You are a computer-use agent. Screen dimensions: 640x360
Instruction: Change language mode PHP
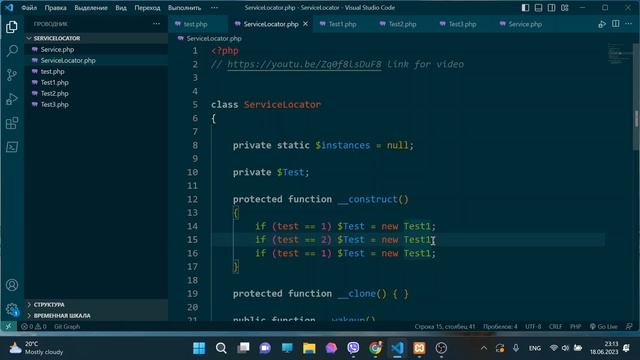click(576, 327)
